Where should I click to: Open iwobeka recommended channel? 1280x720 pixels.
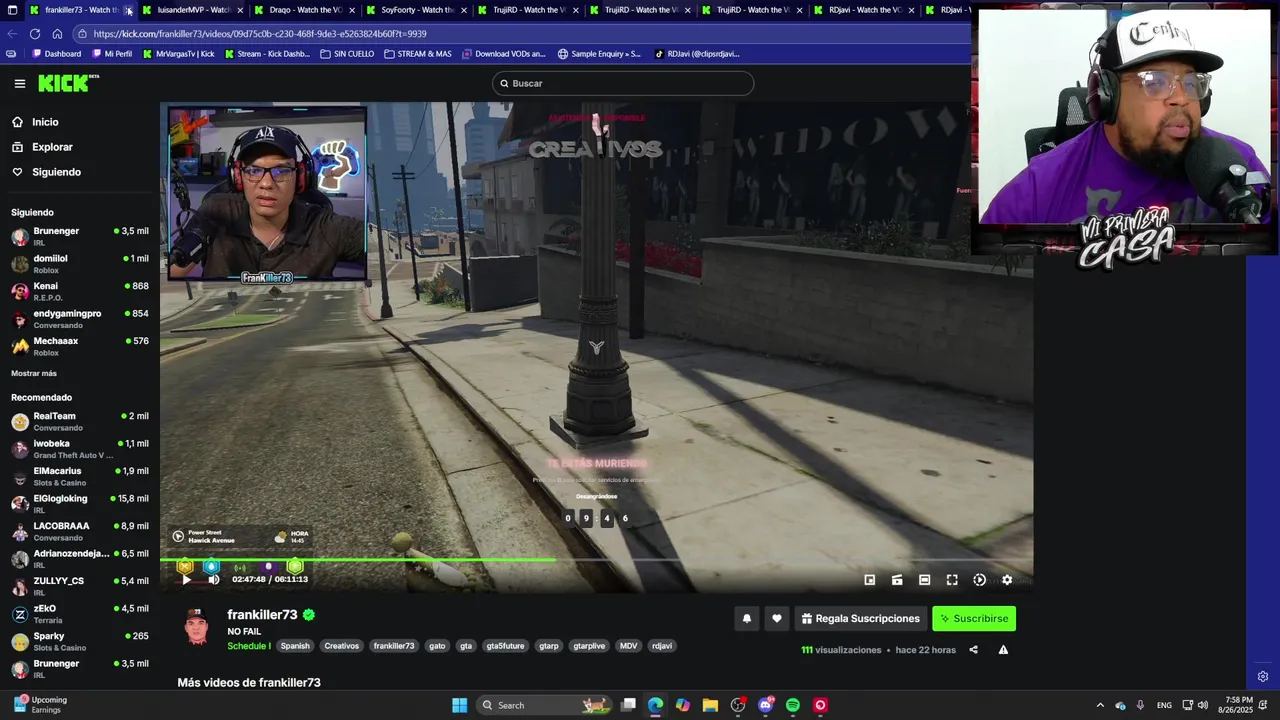click(80, 449)
